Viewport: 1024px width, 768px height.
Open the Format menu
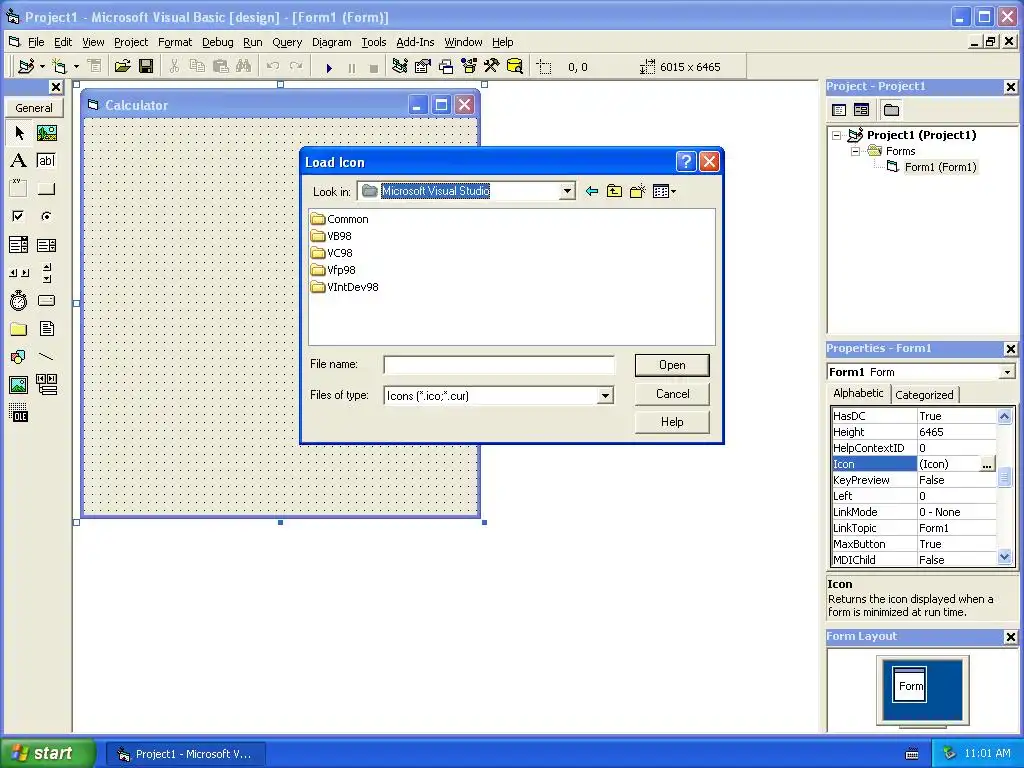pos(175,42)
